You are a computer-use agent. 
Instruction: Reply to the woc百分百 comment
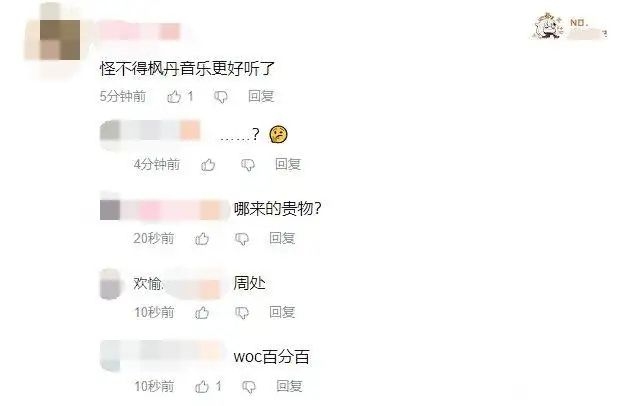pyautogui.click(x=289, y=386)
